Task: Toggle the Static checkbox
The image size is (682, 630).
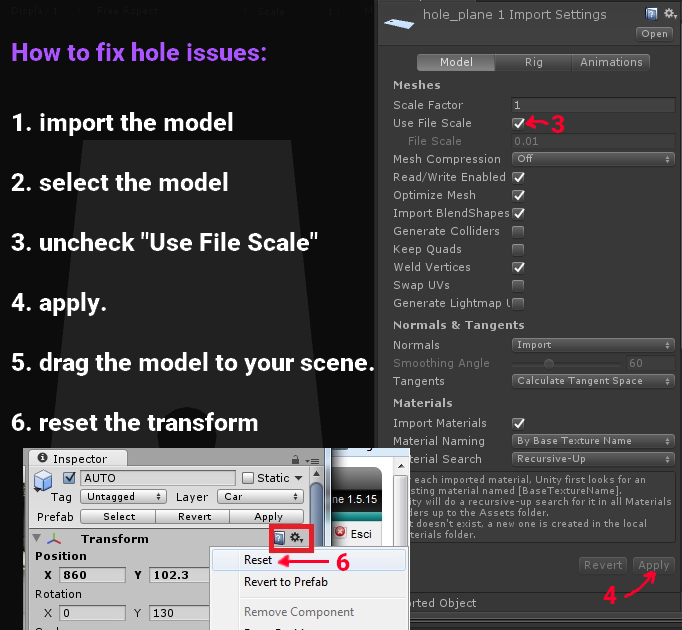Action: (248, 478)
